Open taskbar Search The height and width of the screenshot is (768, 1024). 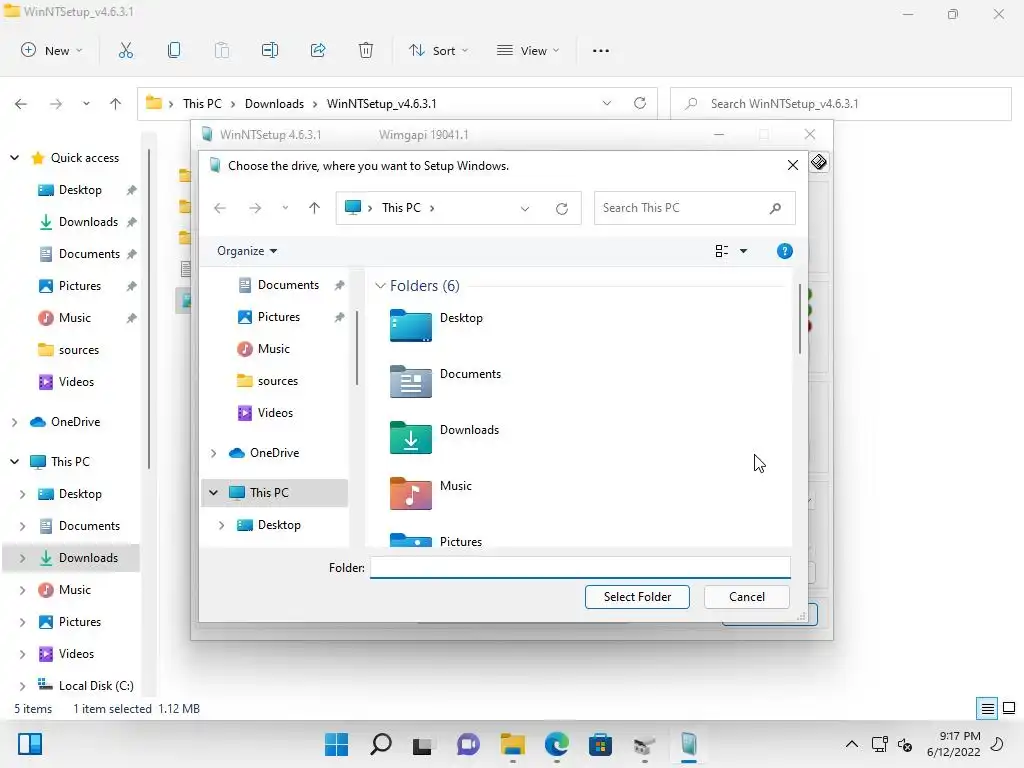tap(381, 744)
